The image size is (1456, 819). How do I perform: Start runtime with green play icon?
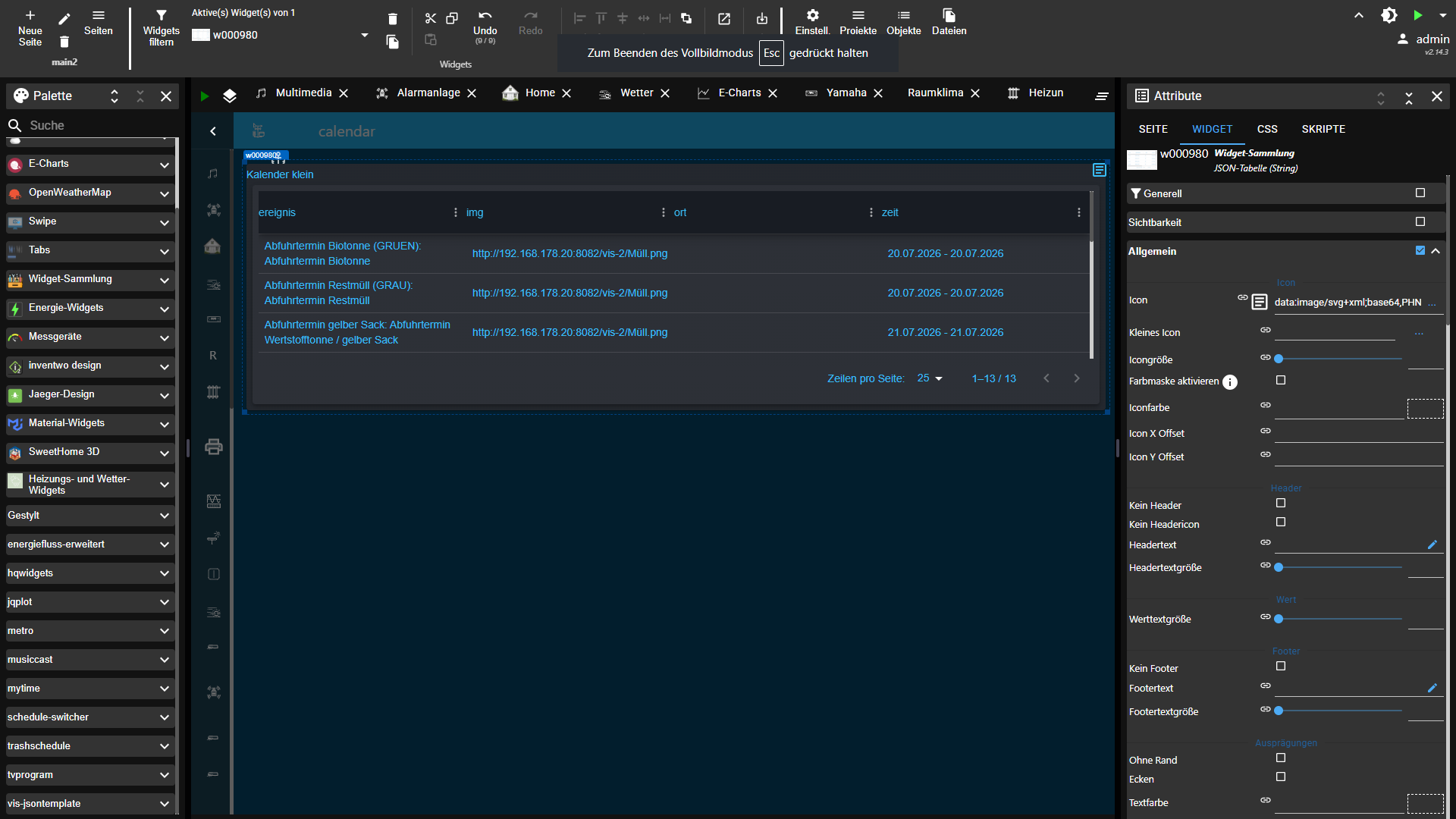1417,15
